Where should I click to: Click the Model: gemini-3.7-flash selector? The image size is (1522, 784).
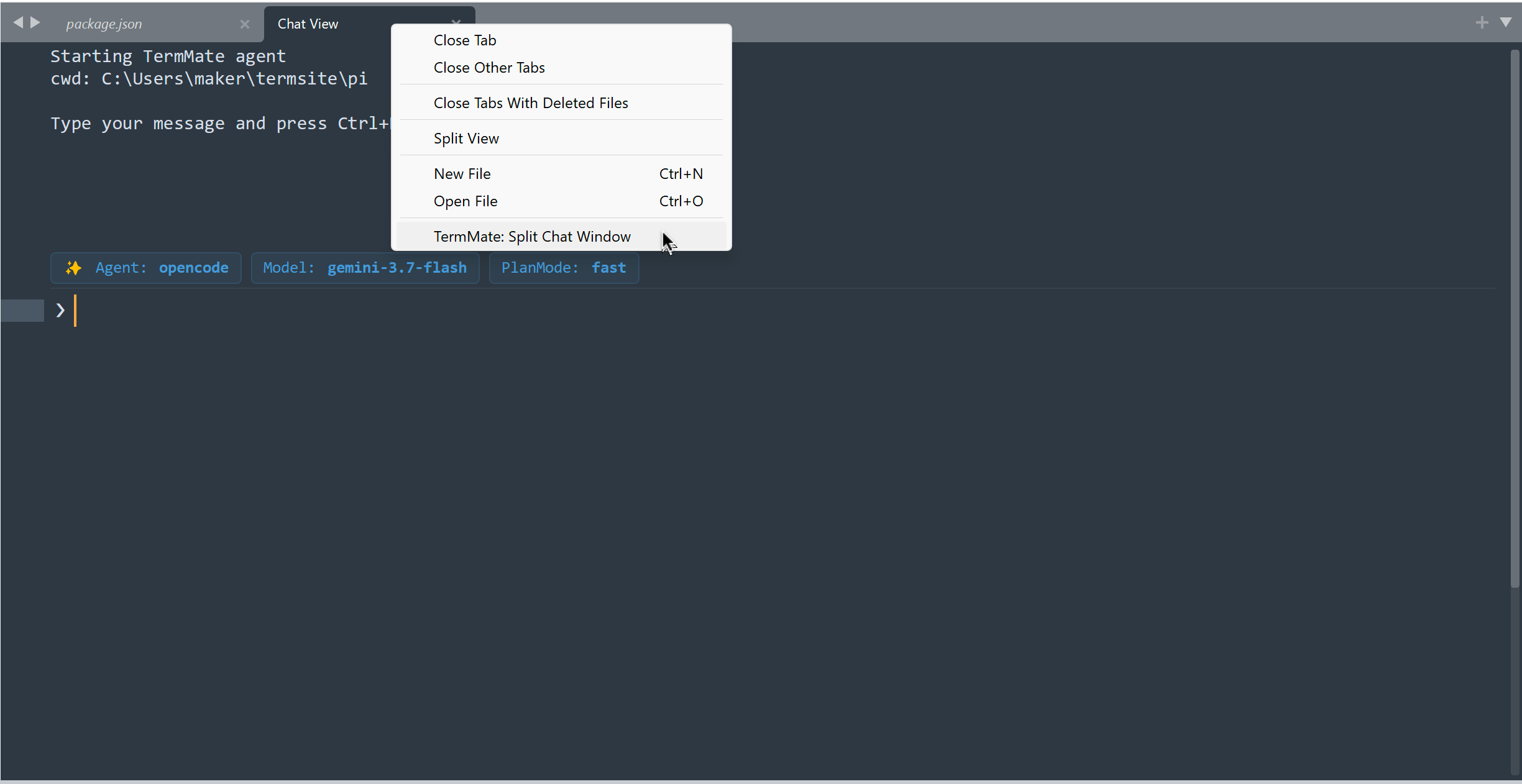click(365, 268)
